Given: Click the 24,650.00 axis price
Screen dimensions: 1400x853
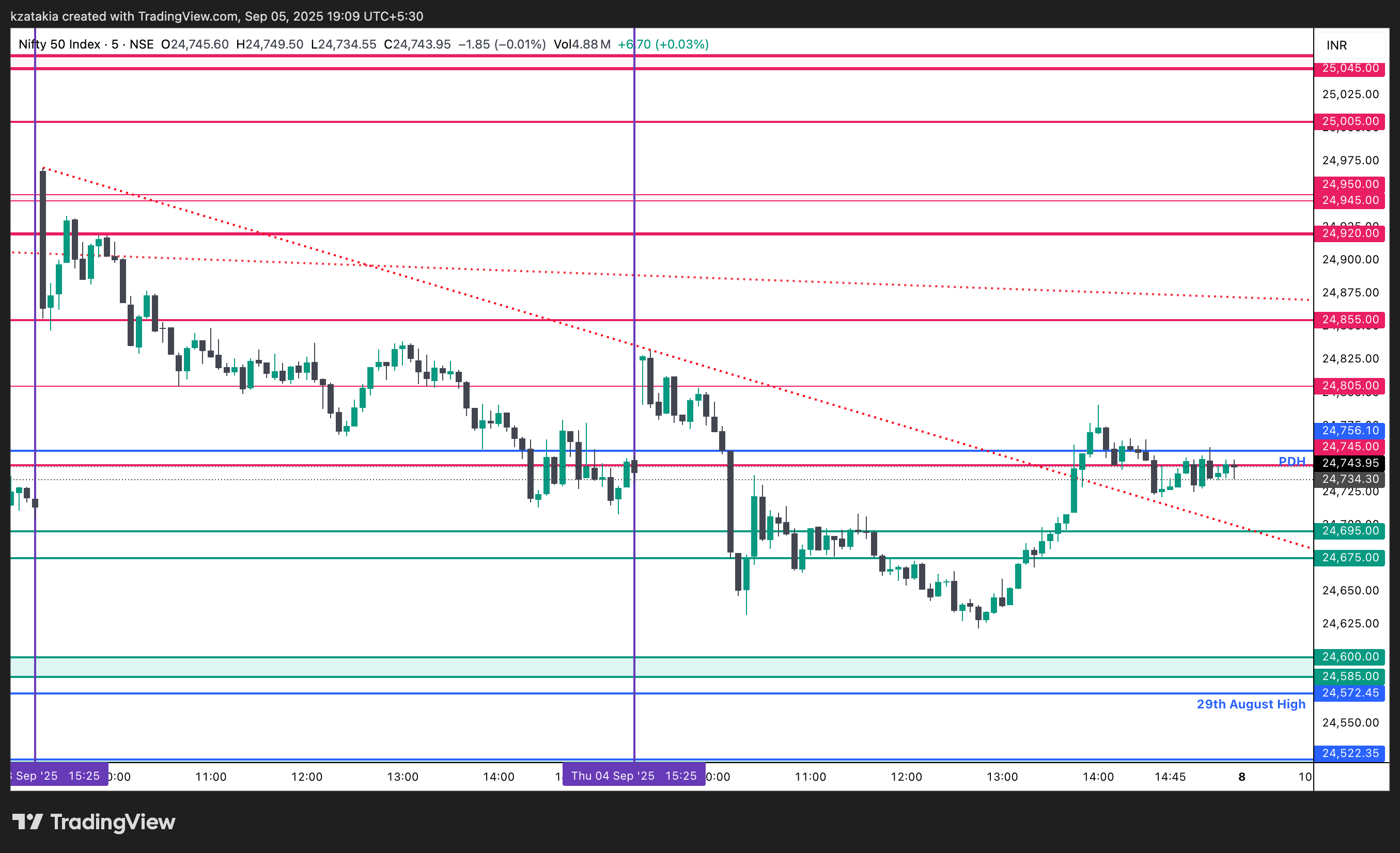Looking at the screenshot, I should pos(1350,591).
